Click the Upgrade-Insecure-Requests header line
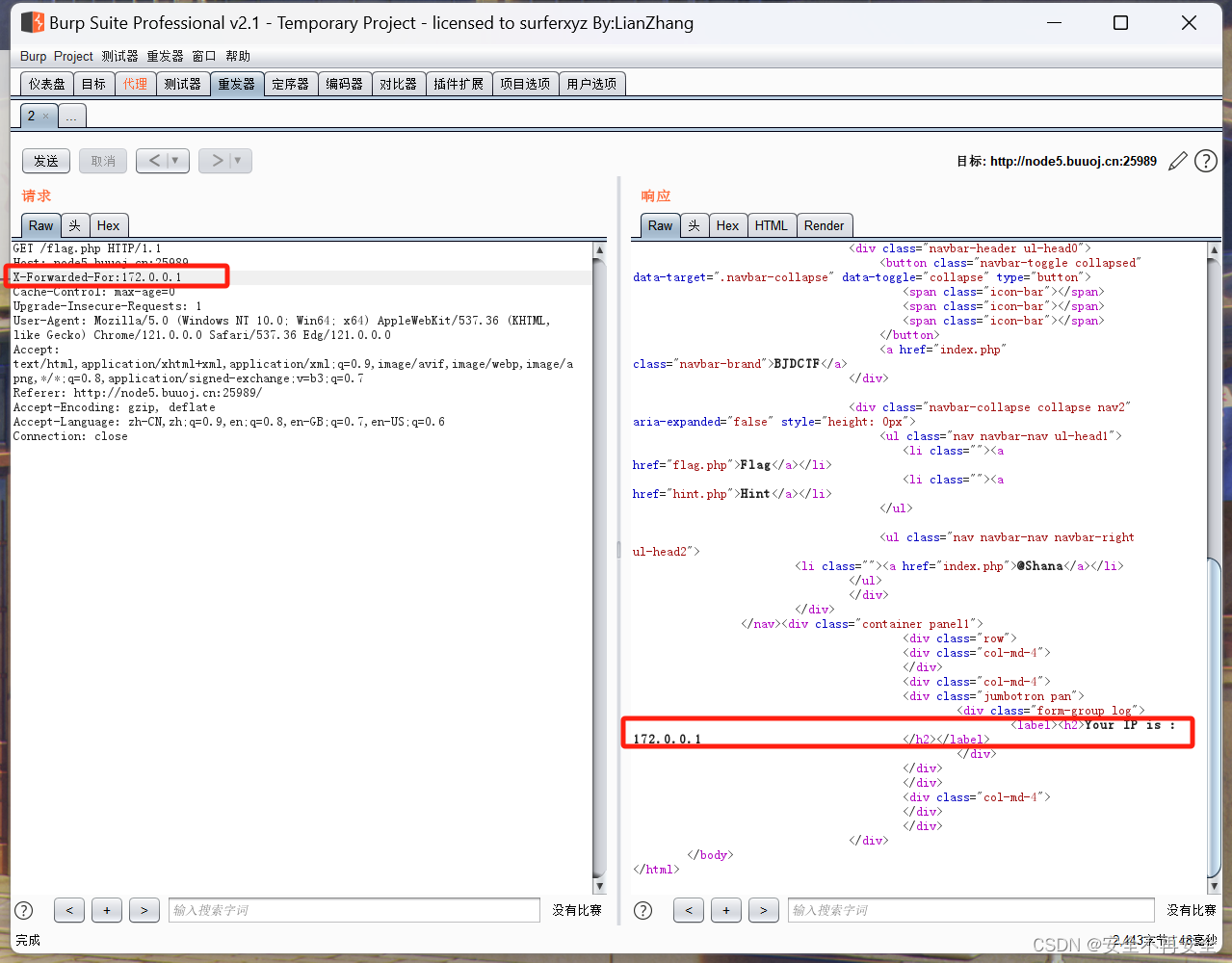 tap(108, 306)
